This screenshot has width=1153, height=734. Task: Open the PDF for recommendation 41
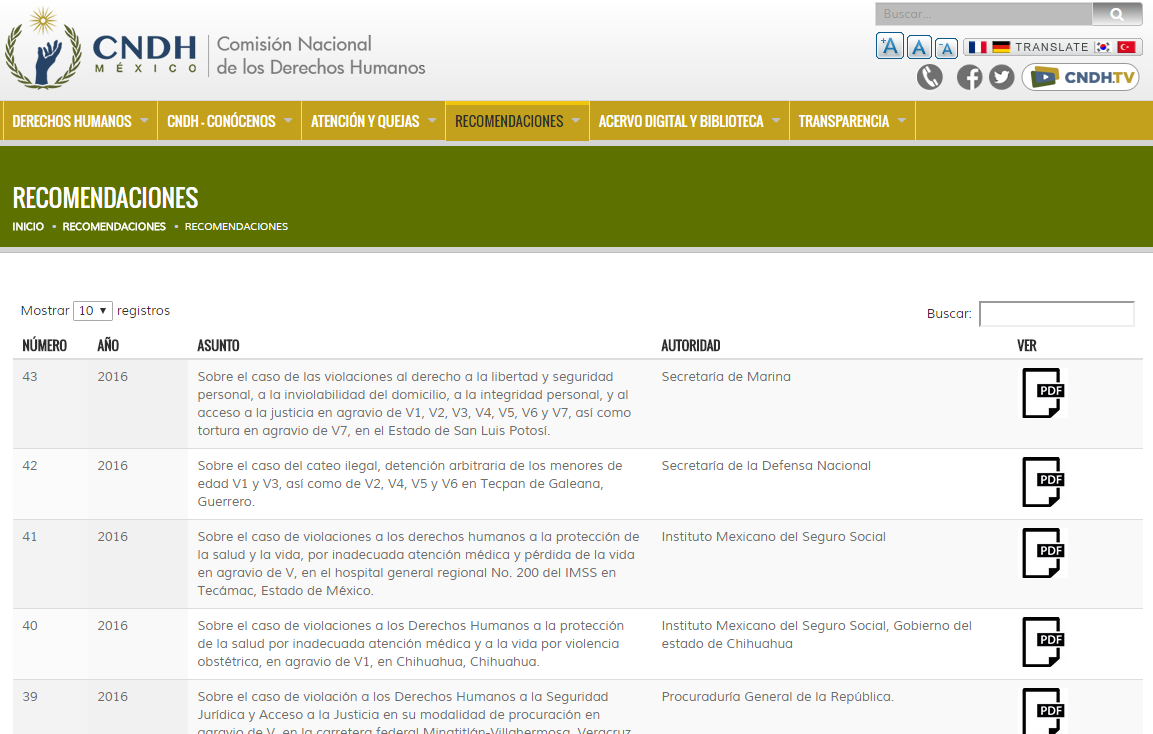[1042, 553]
